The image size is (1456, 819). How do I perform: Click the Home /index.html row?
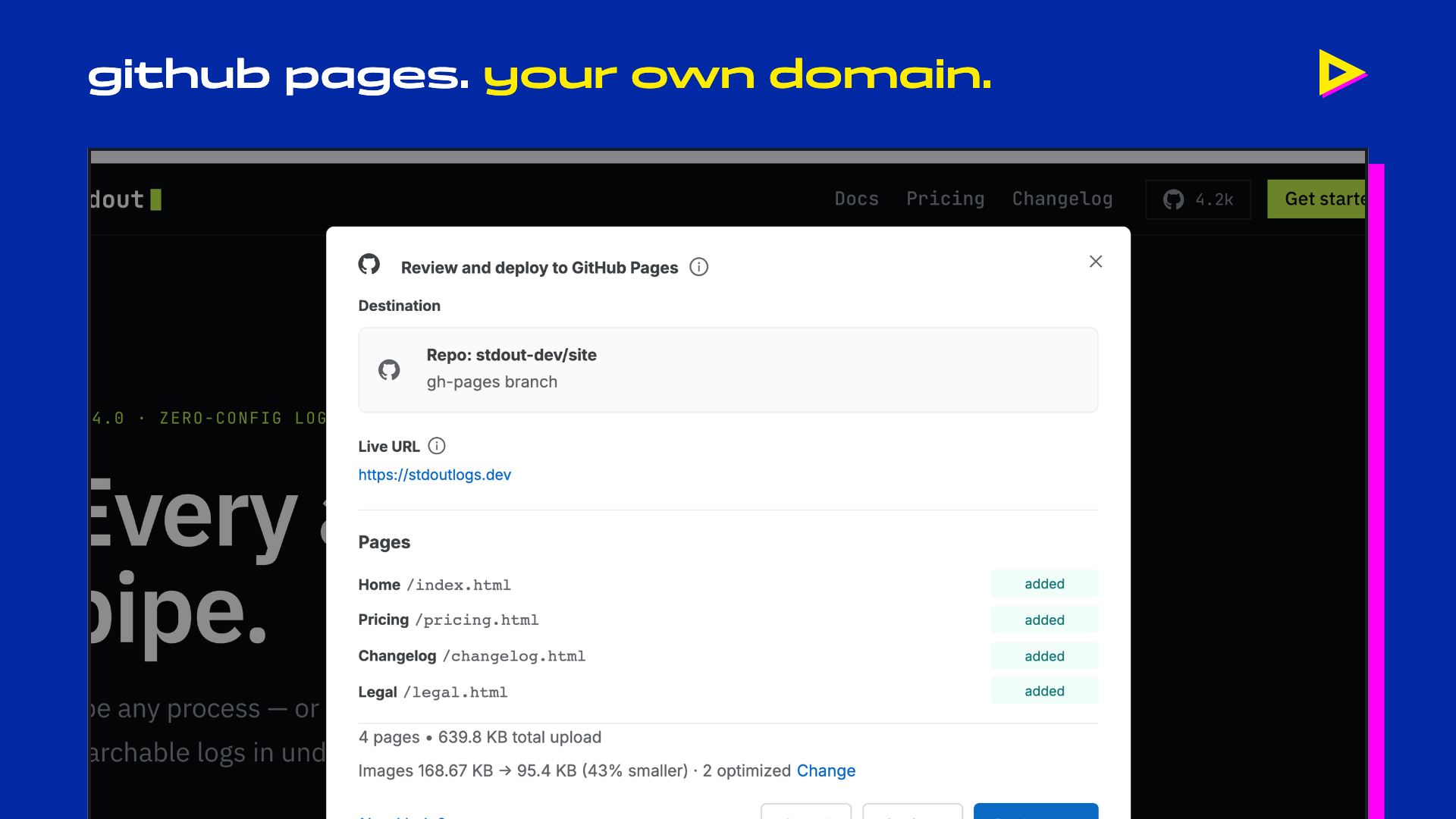728,585
